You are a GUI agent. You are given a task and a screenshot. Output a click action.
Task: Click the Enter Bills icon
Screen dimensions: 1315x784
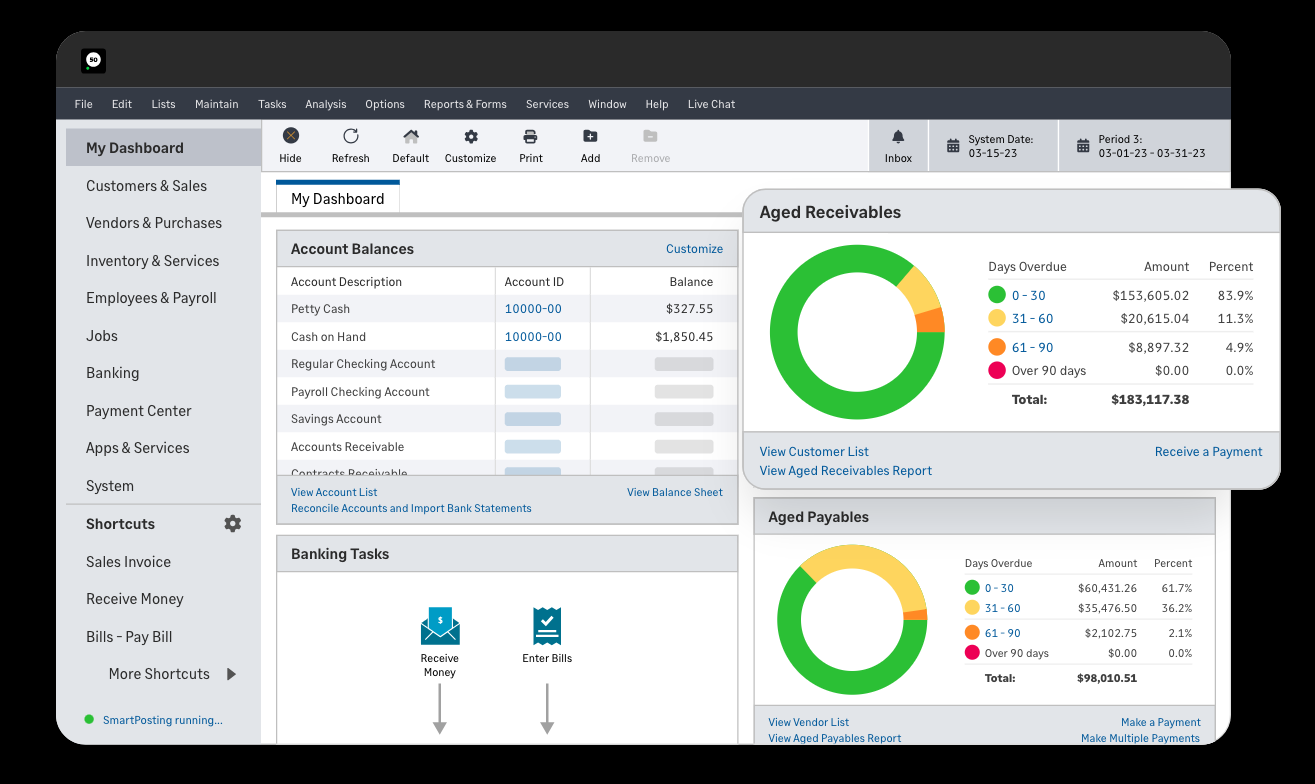click(547, 627)
